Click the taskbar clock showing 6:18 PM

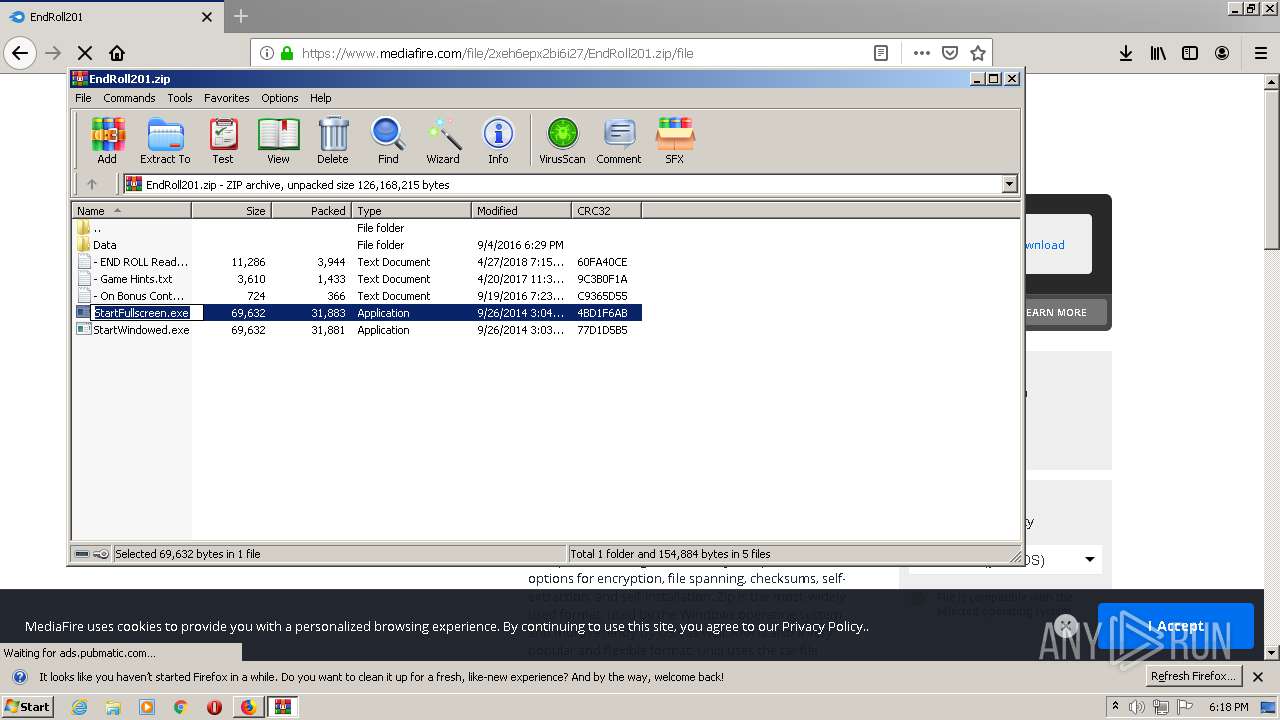click(x=1229, y=707)
